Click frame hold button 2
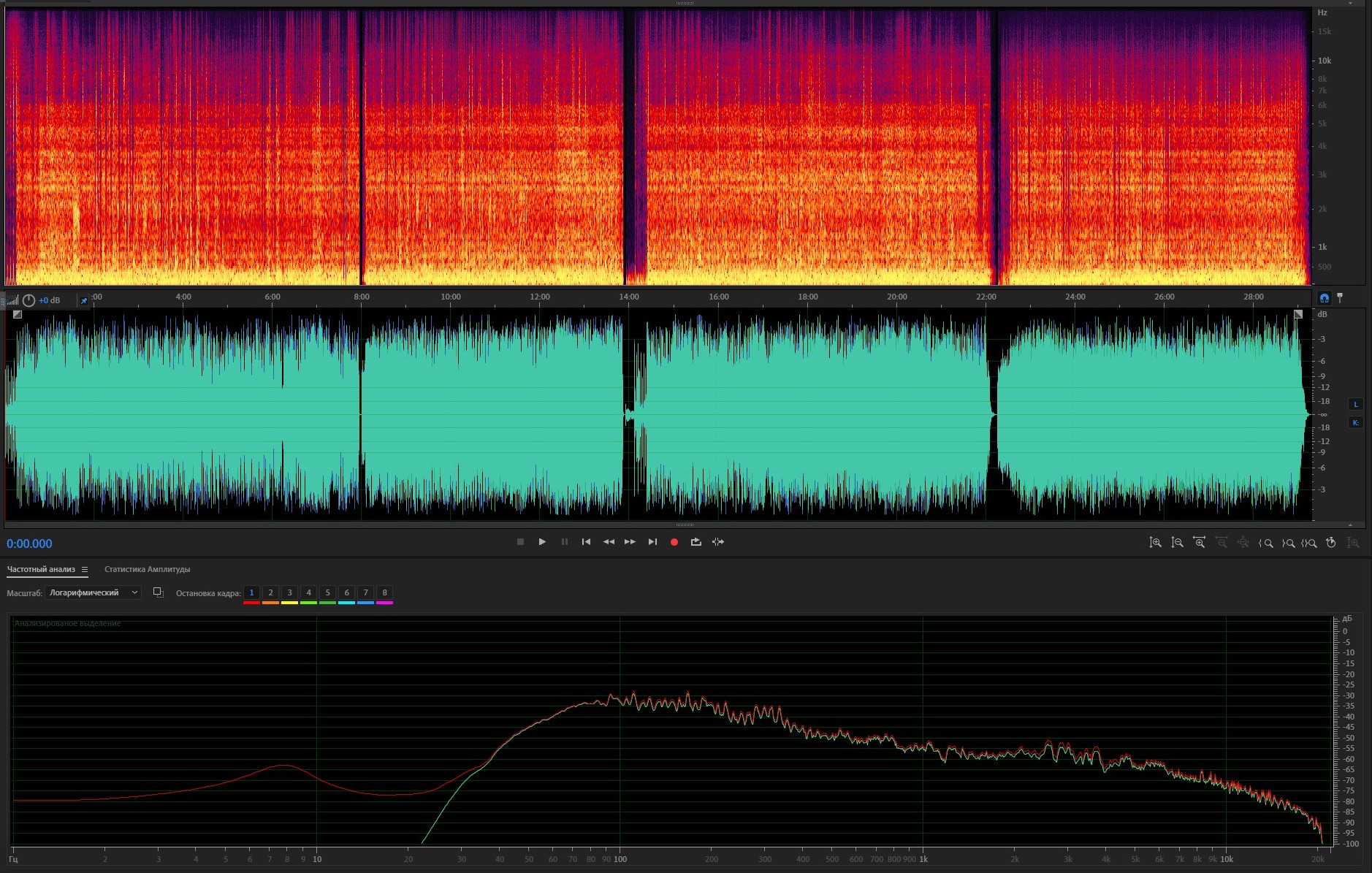The image size is (1372, 873). (270, 592)
